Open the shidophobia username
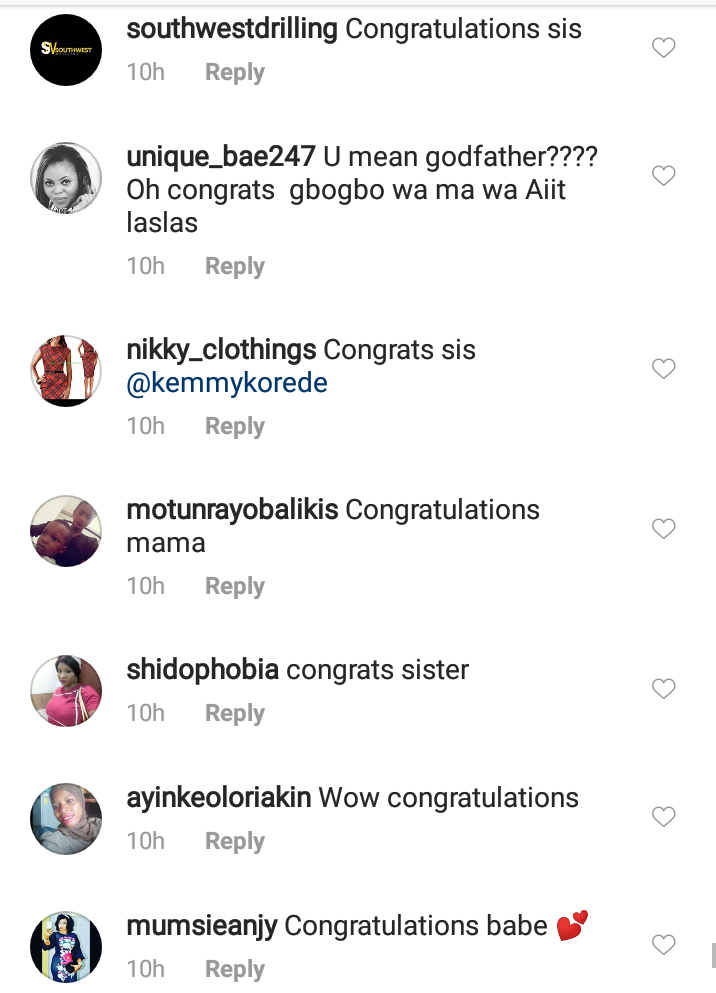The width and height of the screenshot is (716, 993). point(203,669)
